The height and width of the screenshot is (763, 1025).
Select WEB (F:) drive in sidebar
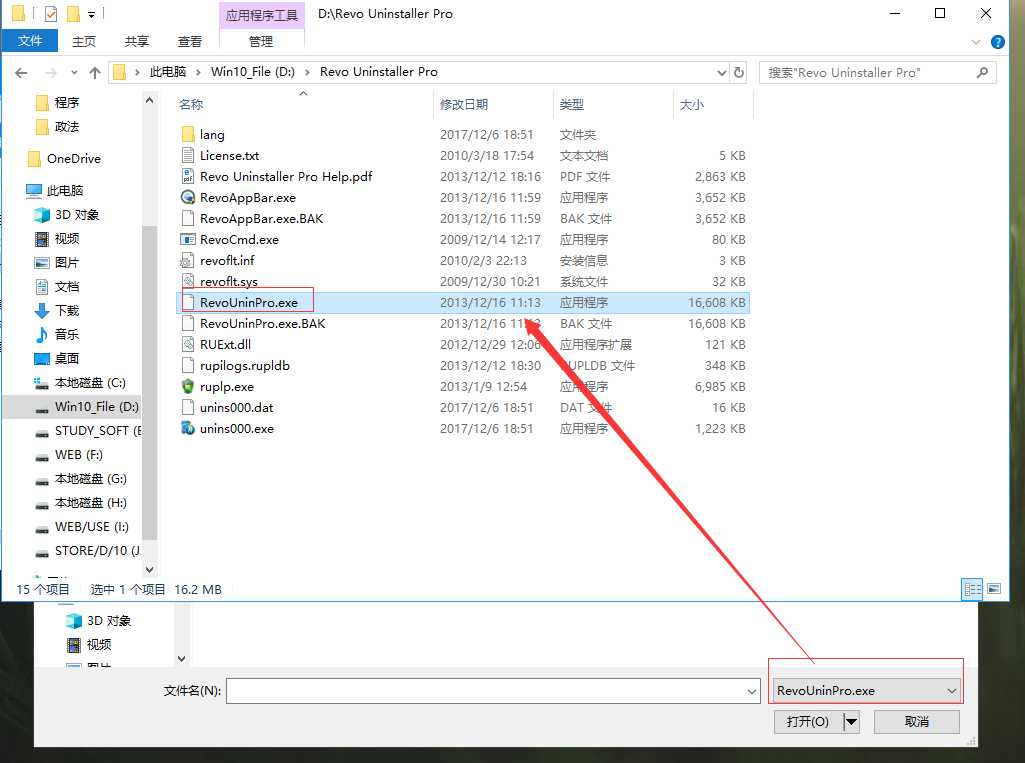tap(78, 454)
